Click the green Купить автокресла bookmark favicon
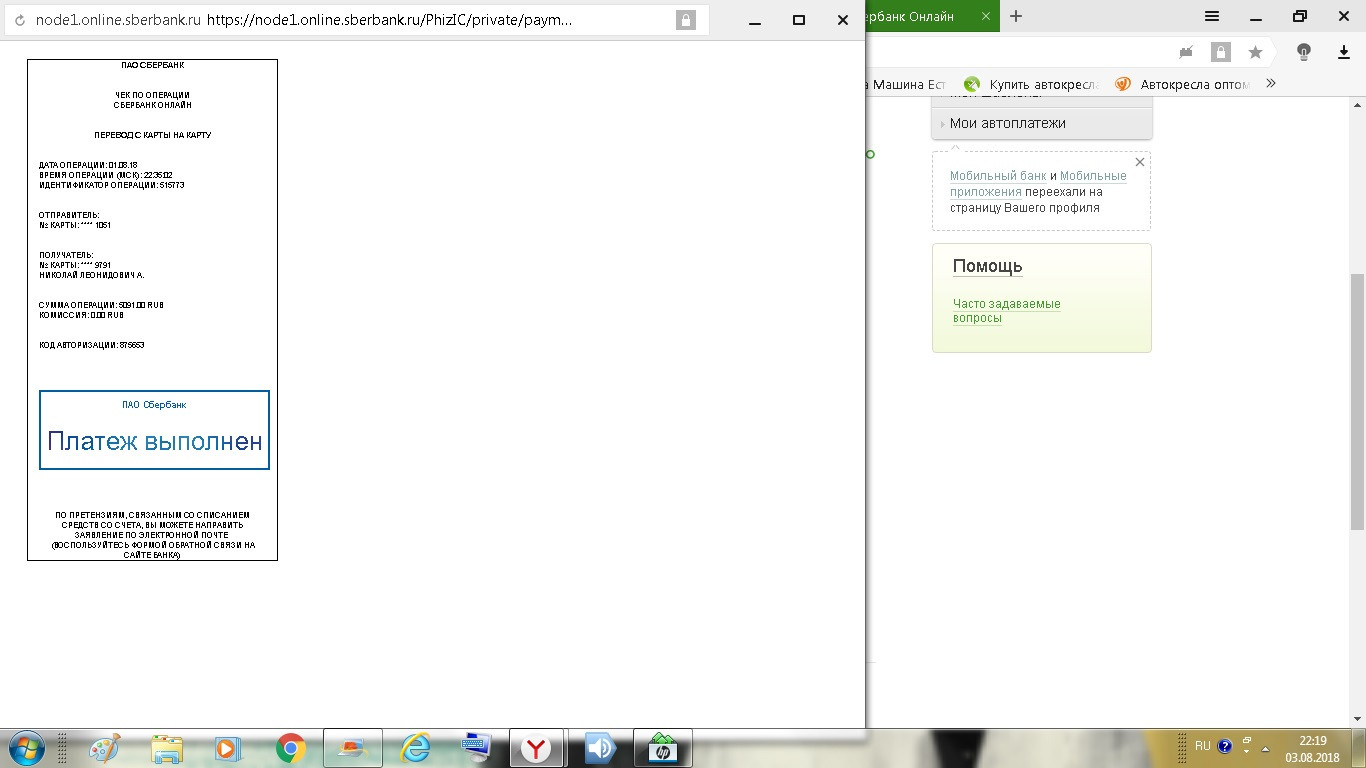 972,85
